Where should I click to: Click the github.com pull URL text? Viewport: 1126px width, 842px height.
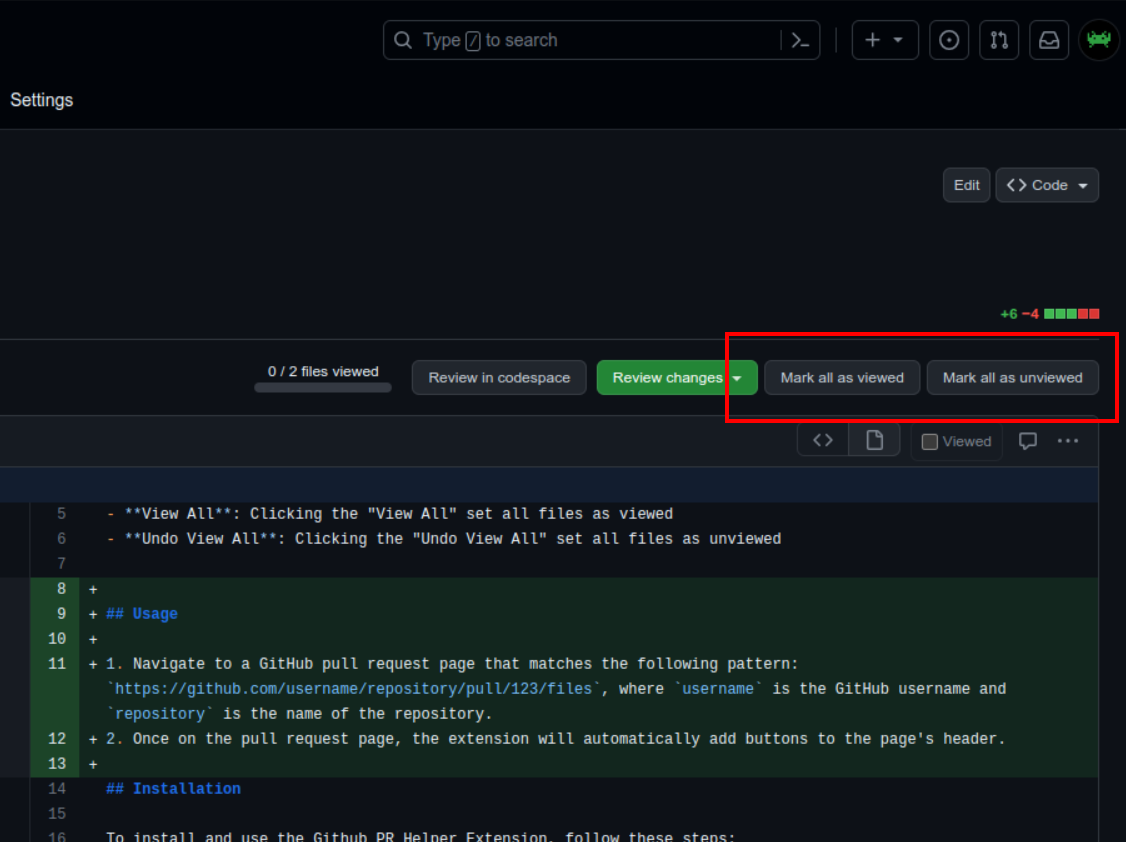(353, 689)
